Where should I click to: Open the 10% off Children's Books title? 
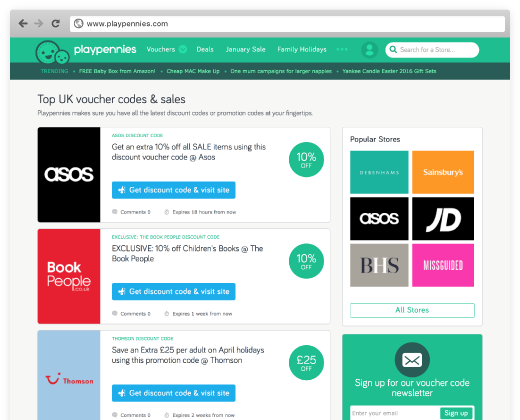click(x=187, y=254)
